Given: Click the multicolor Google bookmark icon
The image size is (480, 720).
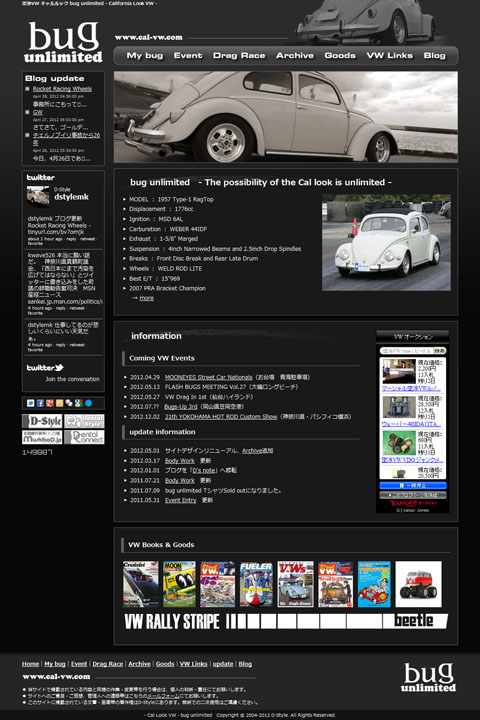Looking at the screenshot, I should [79, 403].
